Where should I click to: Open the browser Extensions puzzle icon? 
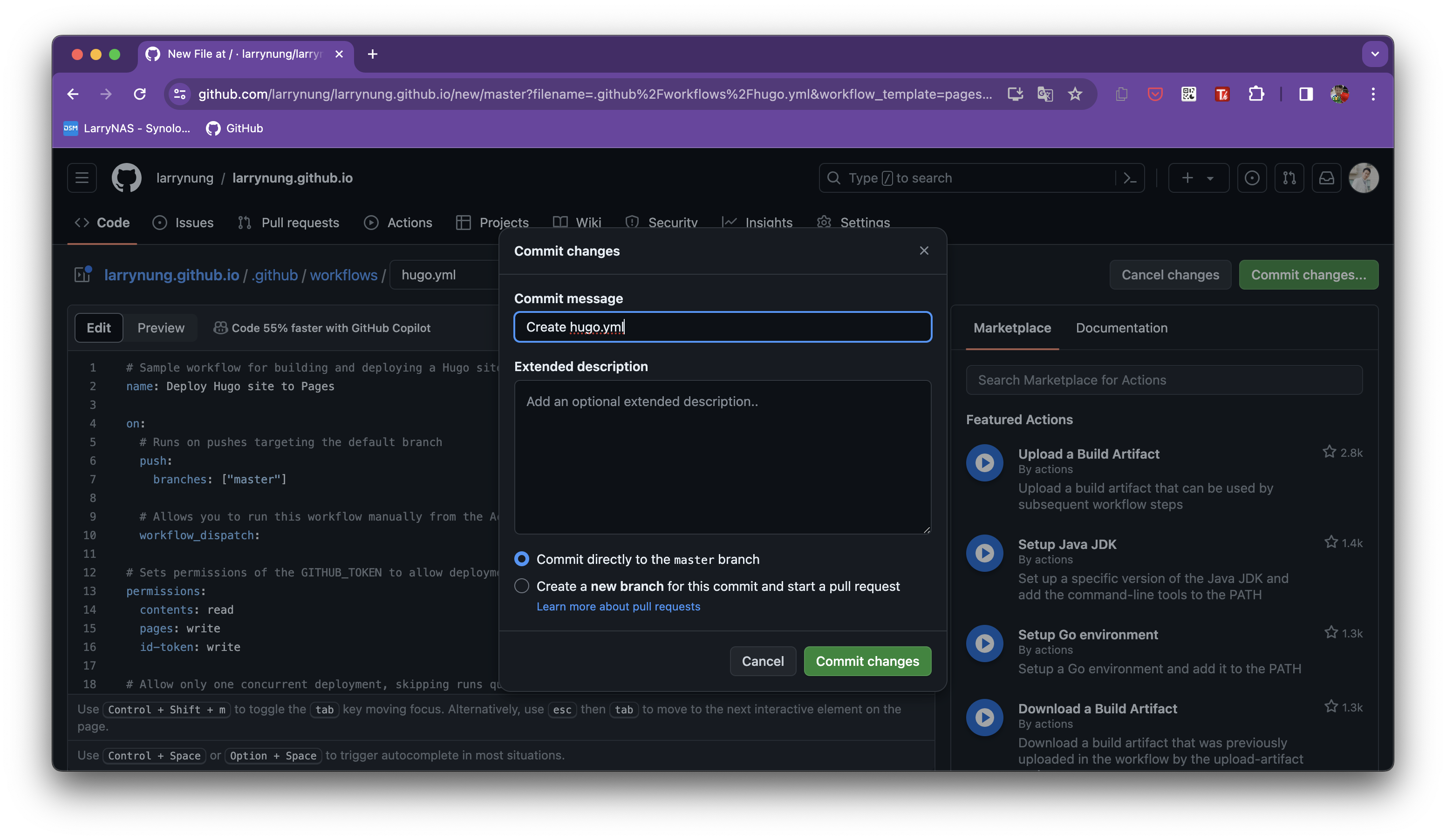point(1256,94)
